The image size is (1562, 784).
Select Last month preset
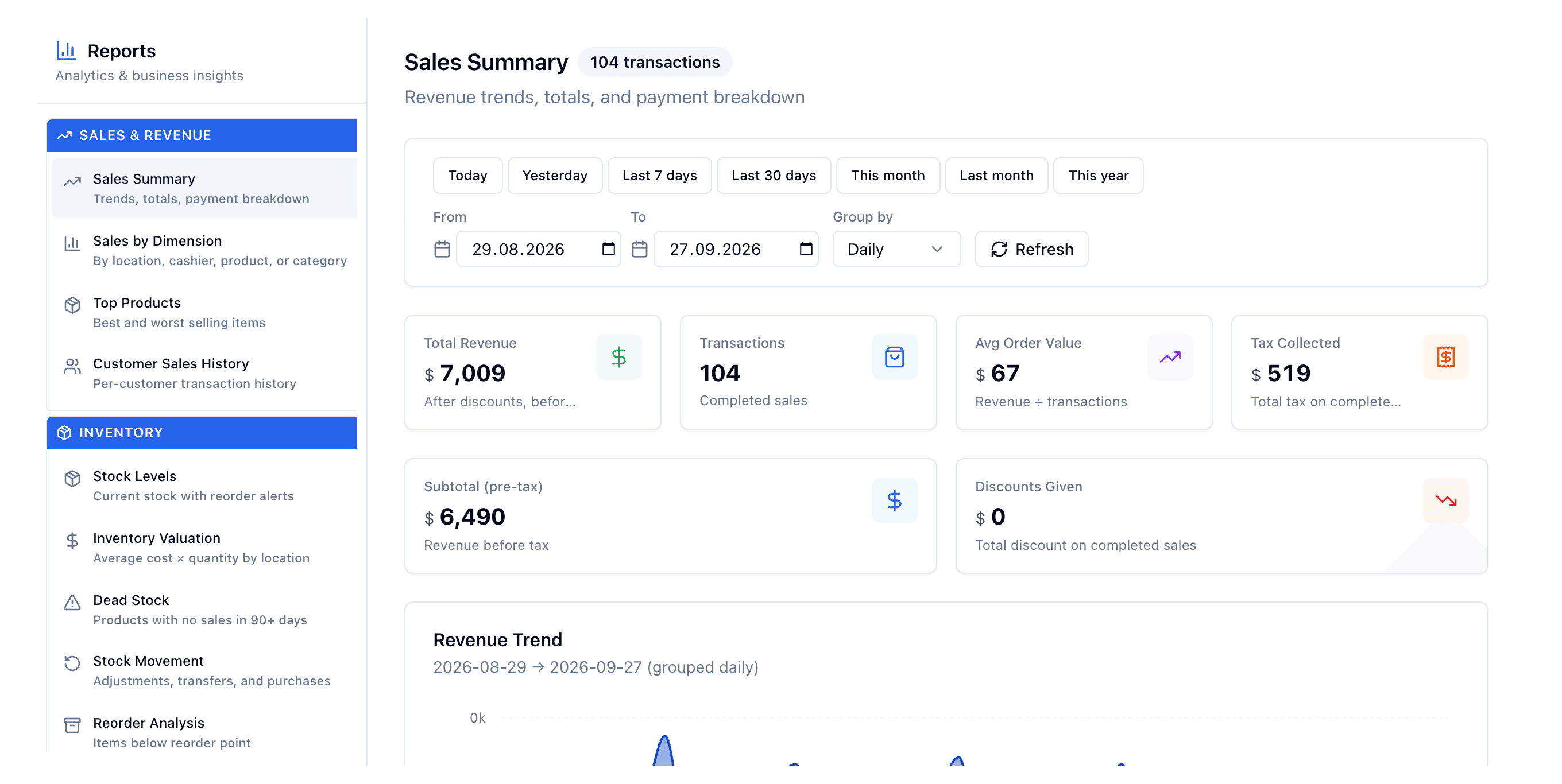[996, 176]
